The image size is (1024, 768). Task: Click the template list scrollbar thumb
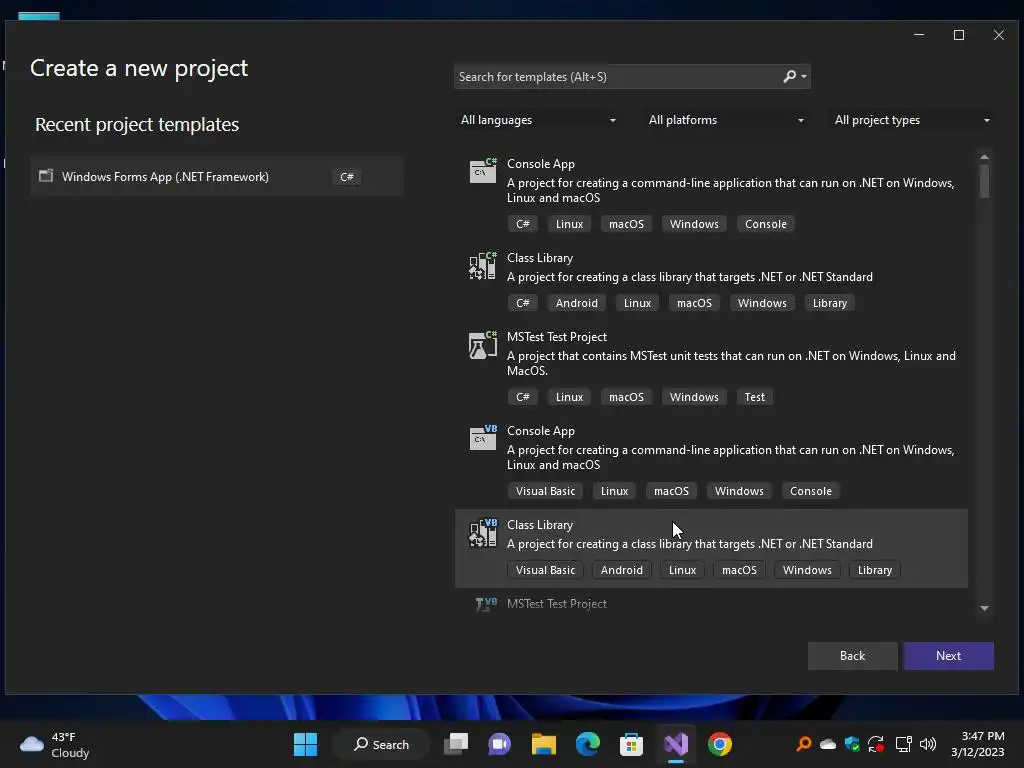point(984,181)
